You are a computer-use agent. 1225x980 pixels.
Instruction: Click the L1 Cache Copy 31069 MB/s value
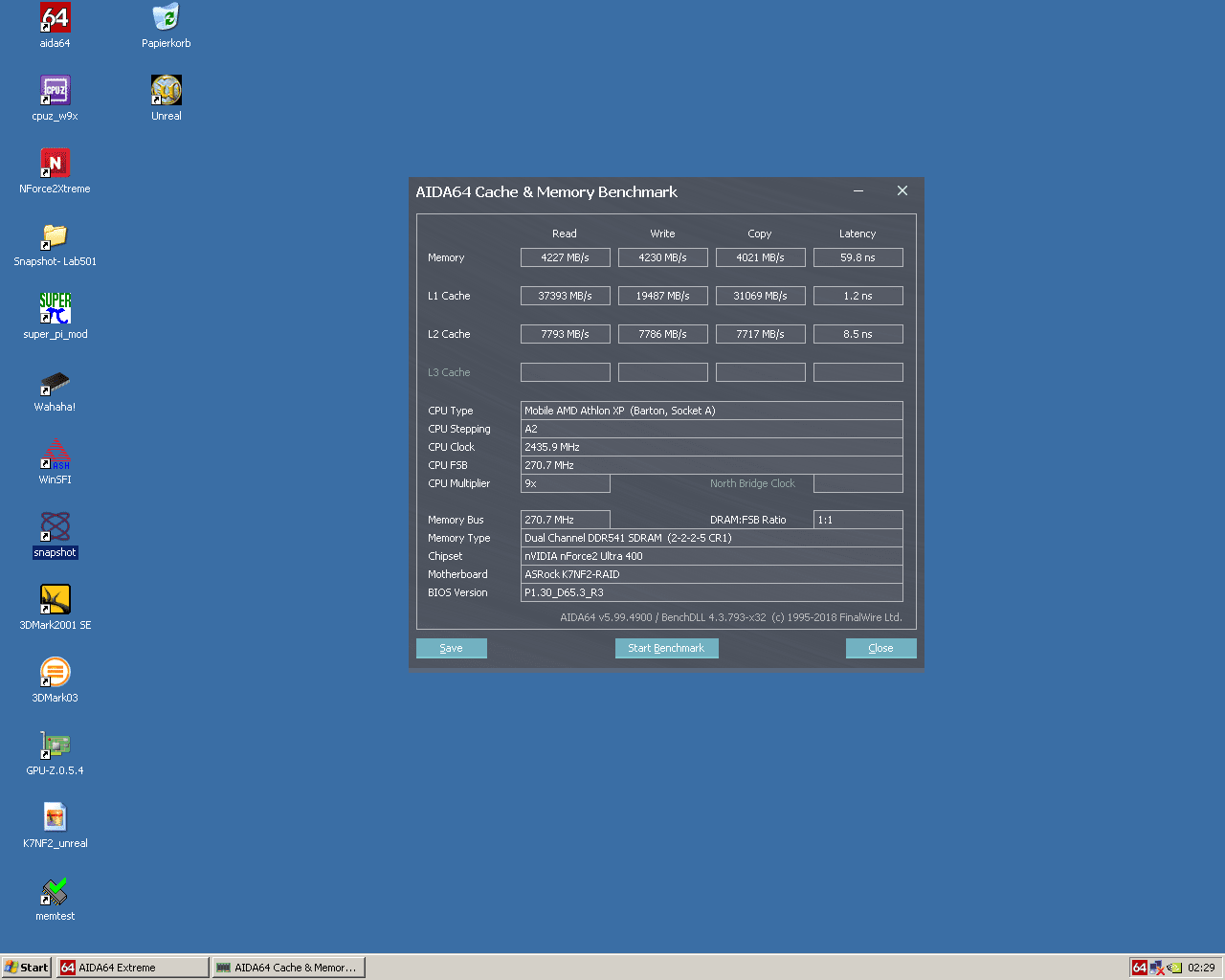tap(761, 296)
